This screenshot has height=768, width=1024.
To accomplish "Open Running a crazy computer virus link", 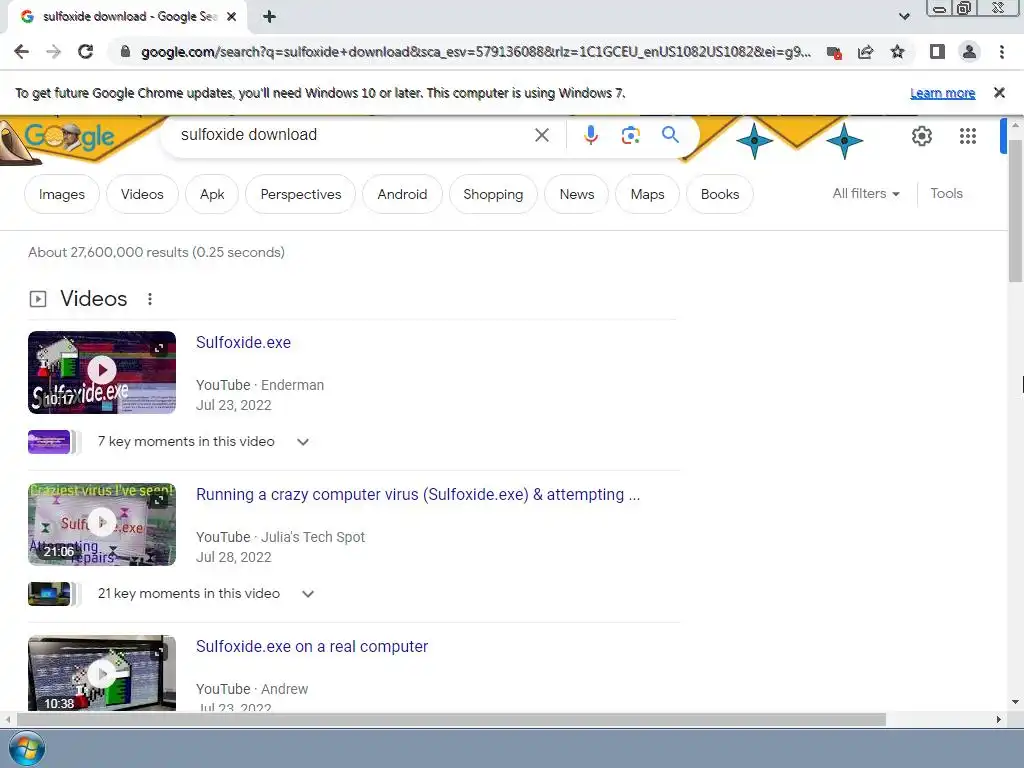I will (418, 494).
